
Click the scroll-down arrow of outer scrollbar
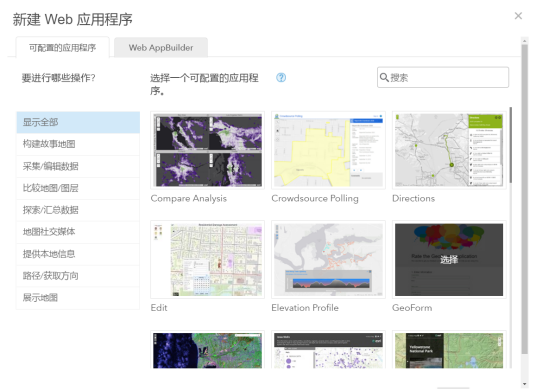525,384
